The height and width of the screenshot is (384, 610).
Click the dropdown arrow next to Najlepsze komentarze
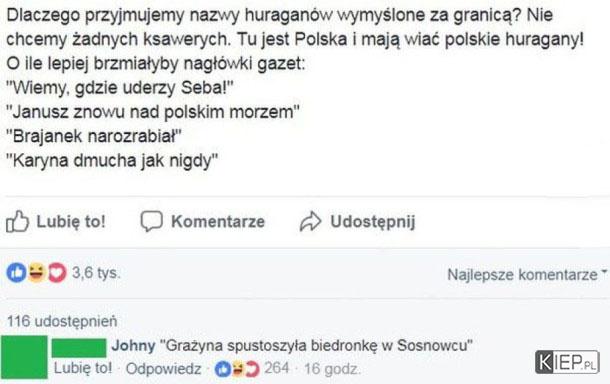coord(604,272)
